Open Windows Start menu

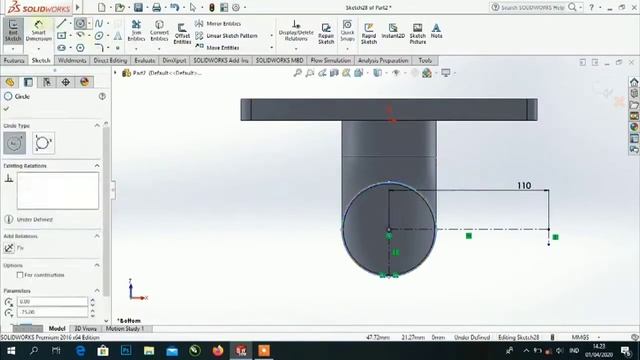[x=11, y=351]
